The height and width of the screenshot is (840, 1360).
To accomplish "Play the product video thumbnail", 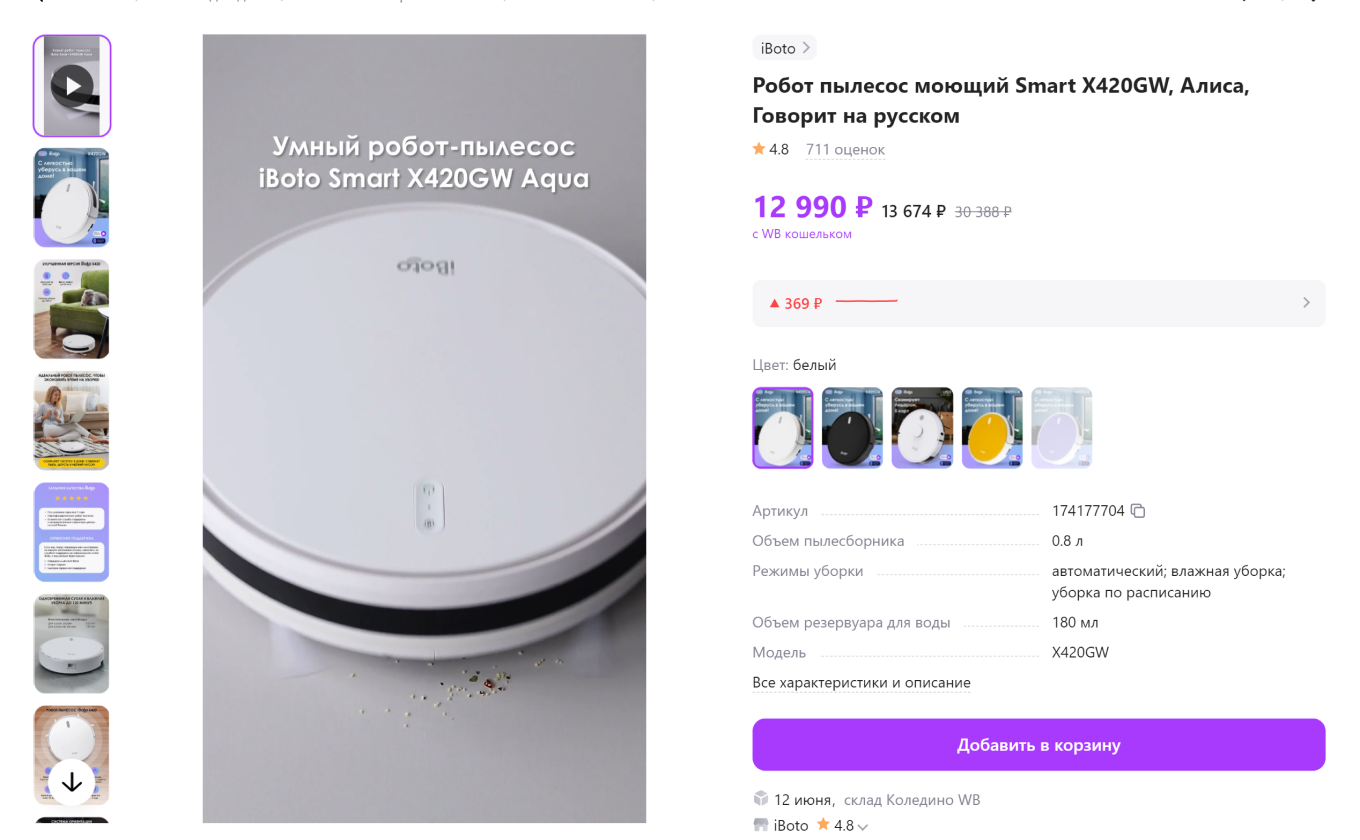I will 72,86.
